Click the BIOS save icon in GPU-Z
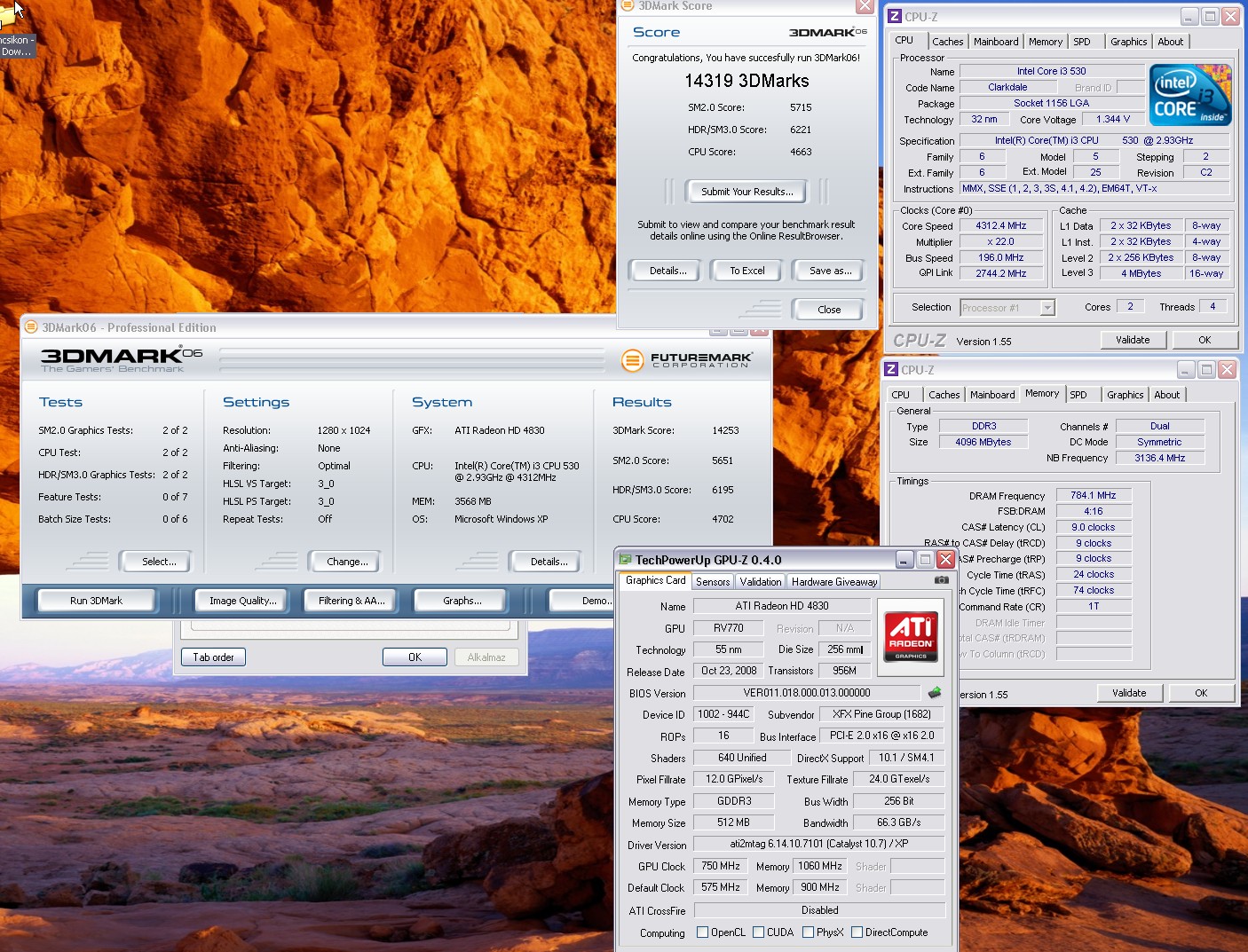1248x952 pixels. click(x=935, y=693)
